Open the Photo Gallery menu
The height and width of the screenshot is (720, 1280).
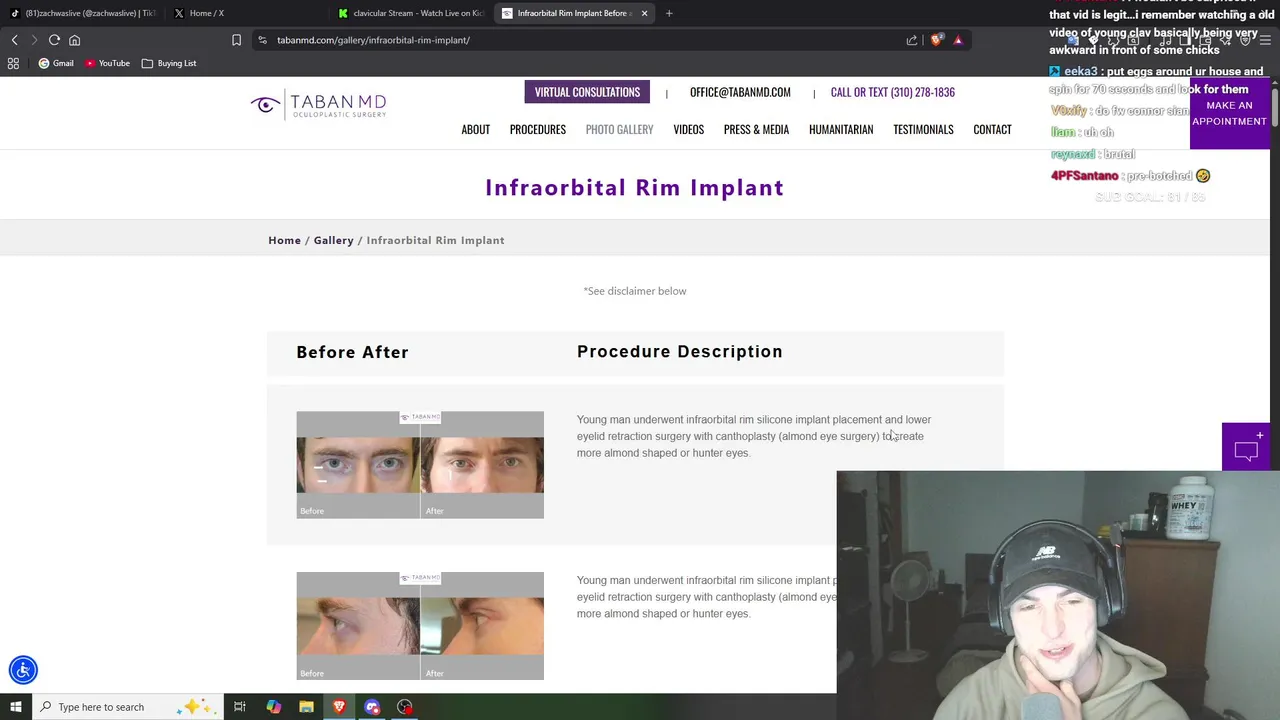(x=619, y=129)
